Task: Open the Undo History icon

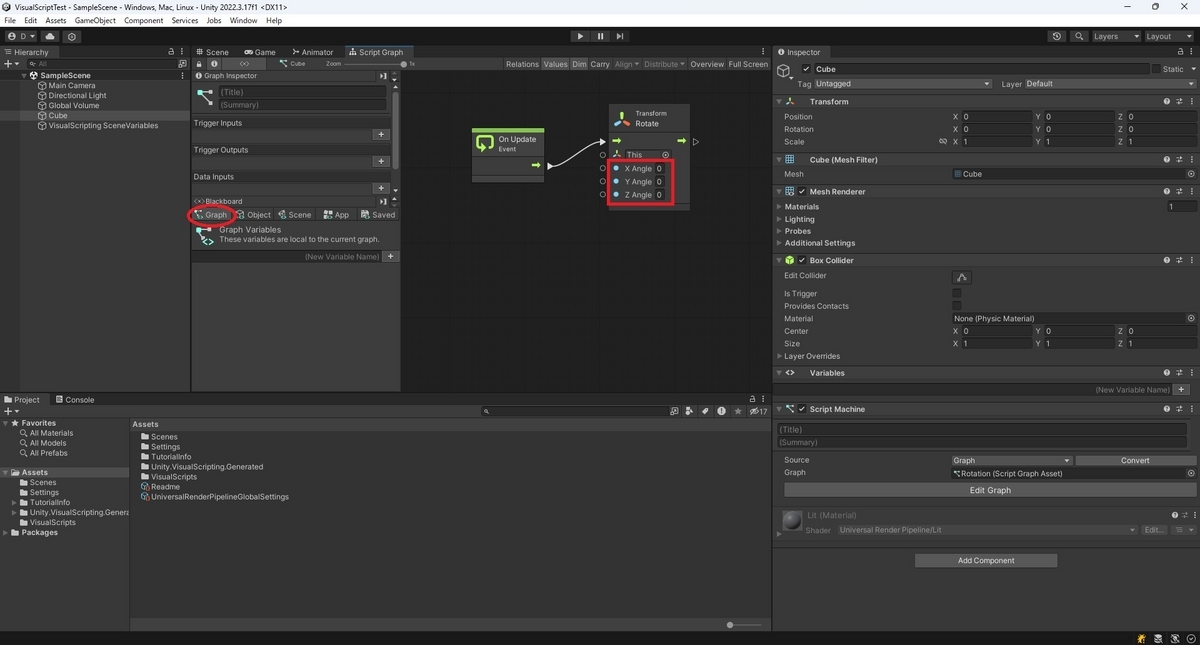Action: 1057,36
